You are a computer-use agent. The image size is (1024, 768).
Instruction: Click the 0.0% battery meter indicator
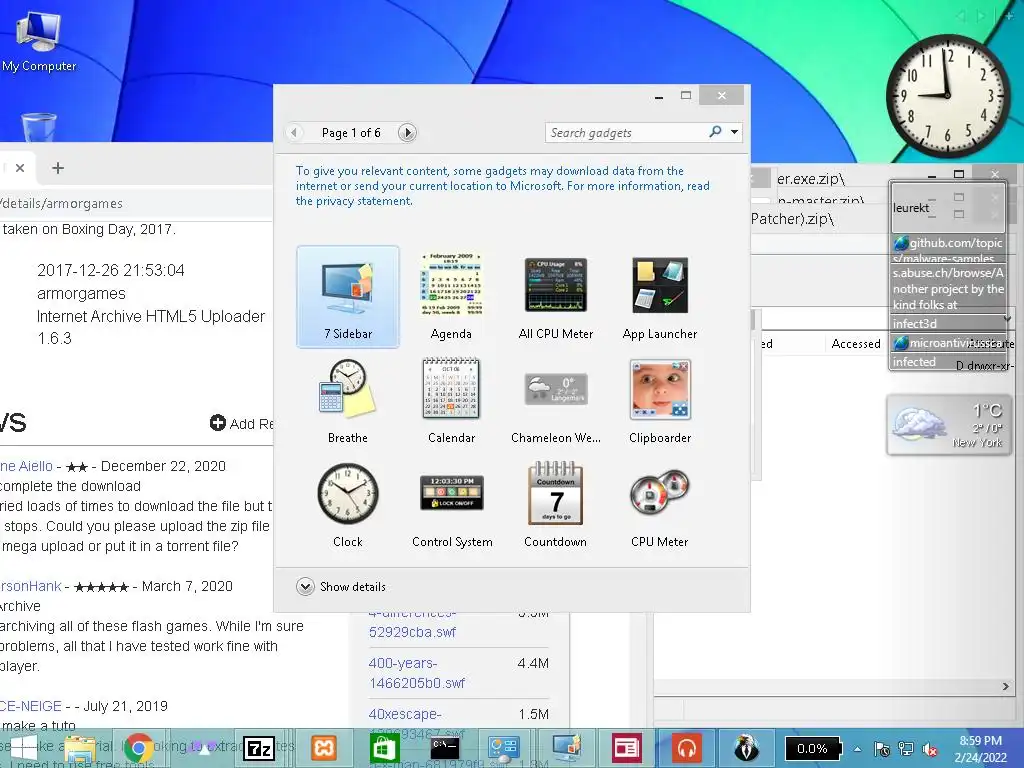coord(813,748)
